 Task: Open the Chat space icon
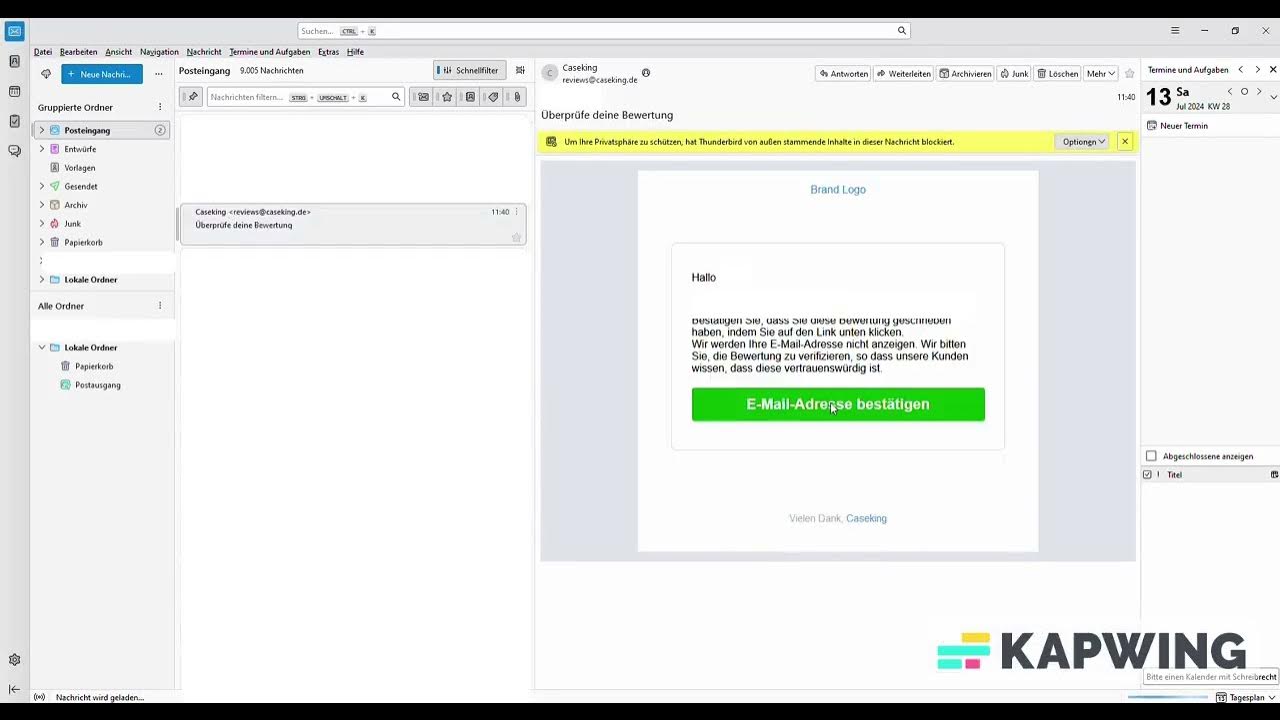click(x=14, y=151)
